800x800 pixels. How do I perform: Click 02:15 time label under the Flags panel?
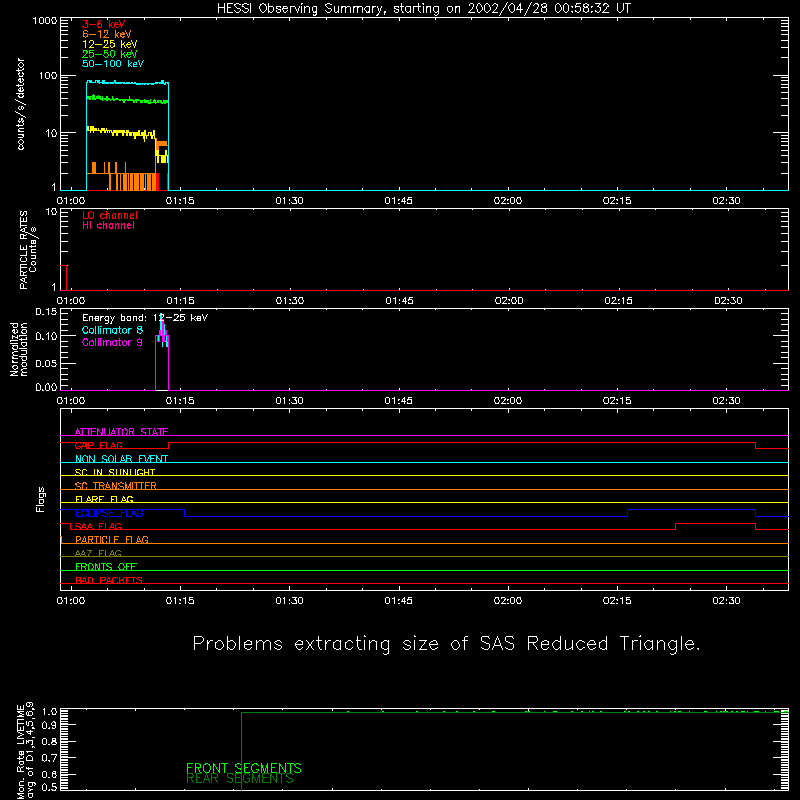click(617, 601)
